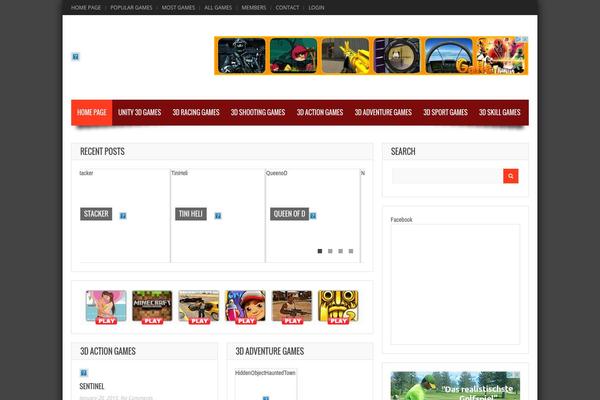The image size is (600, 400).
Task: Click broken image icon beside Queen of D
Action: coord(313,216)
